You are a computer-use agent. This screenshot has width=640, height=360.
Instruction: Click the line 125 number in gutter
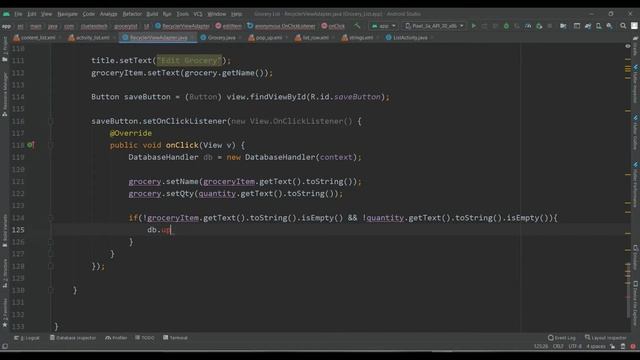click(x=18, y=230)
